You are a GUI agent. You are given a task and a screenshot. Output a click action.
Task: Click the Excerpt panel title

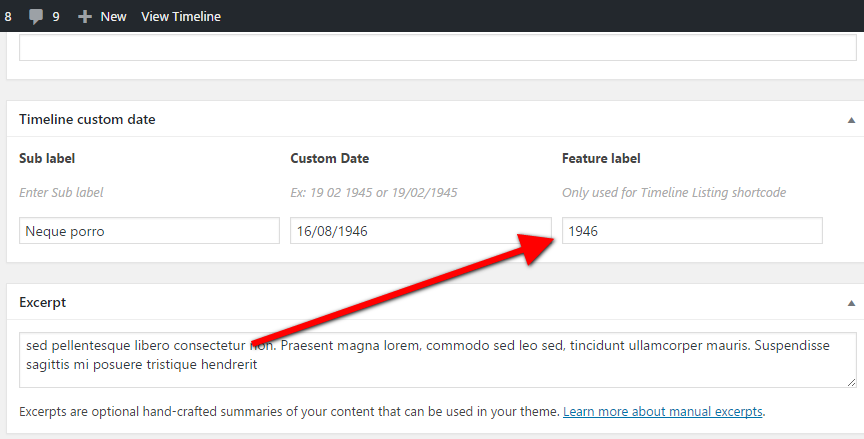click(x=42, y=302)
